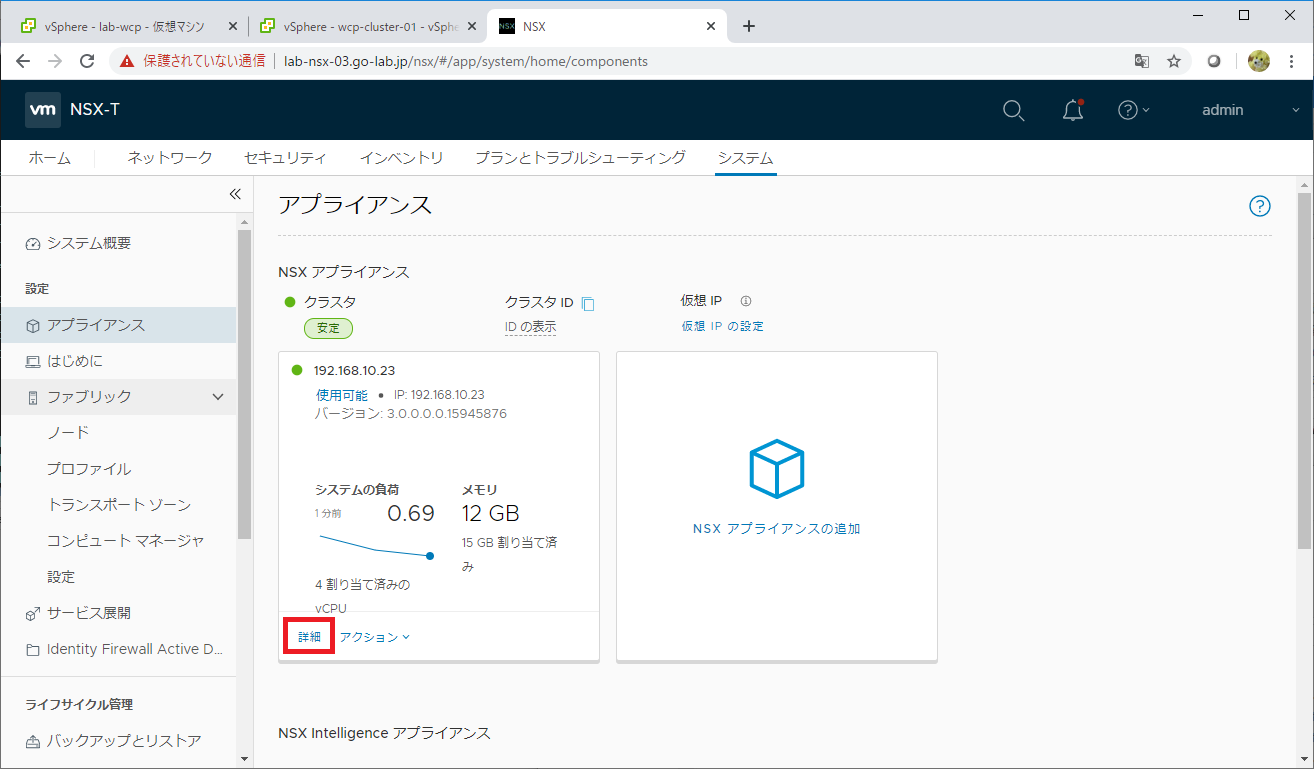The image size is (1314, 769).
Task: Click the ファブリック sidebar icon
Action: (x=33, y=398)
